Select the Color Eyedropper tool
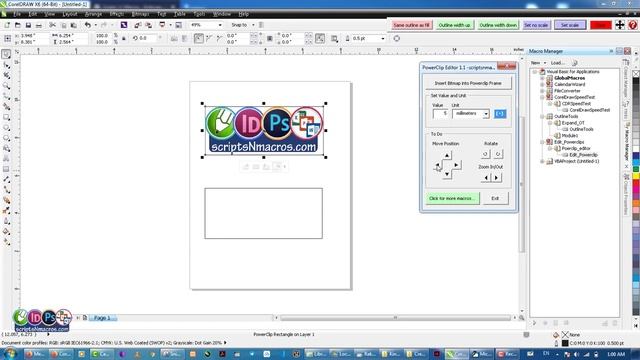Screen dimensions: 640x360 click(6, 211)
